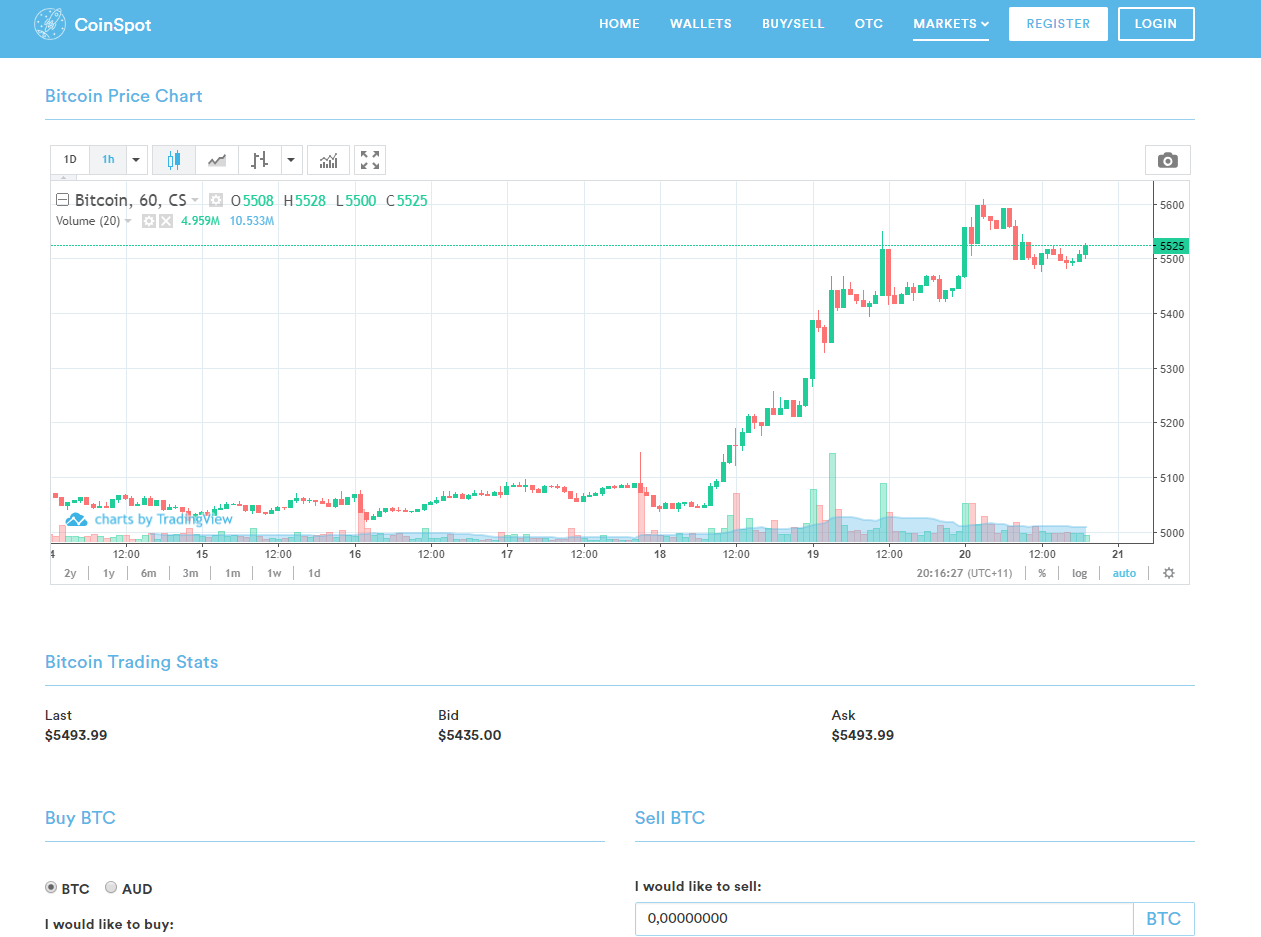Collapse the Bitcoin legend box

click(62, 201)
